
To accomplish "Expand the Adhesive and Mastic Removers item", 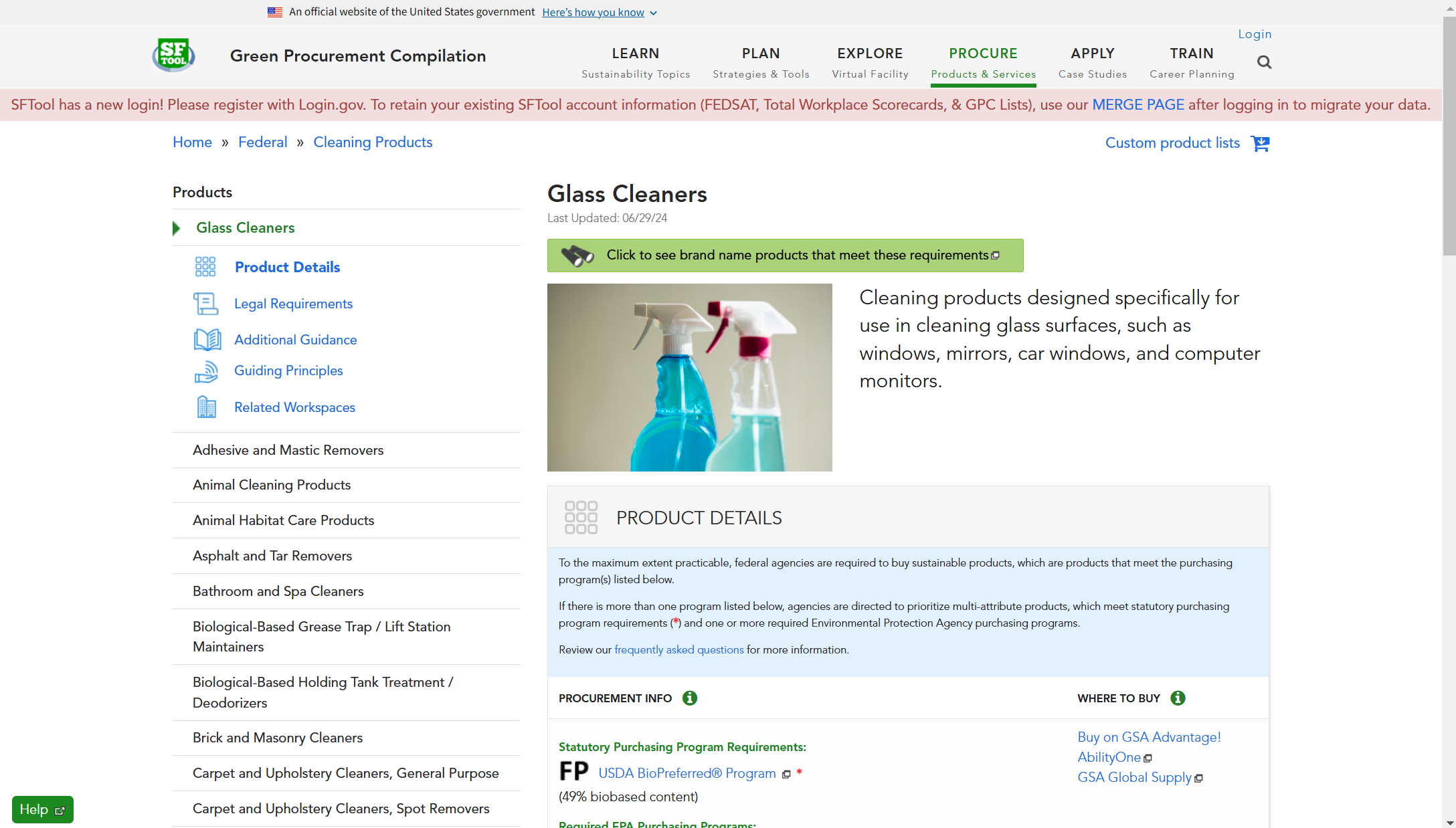I will pos(289,450).
